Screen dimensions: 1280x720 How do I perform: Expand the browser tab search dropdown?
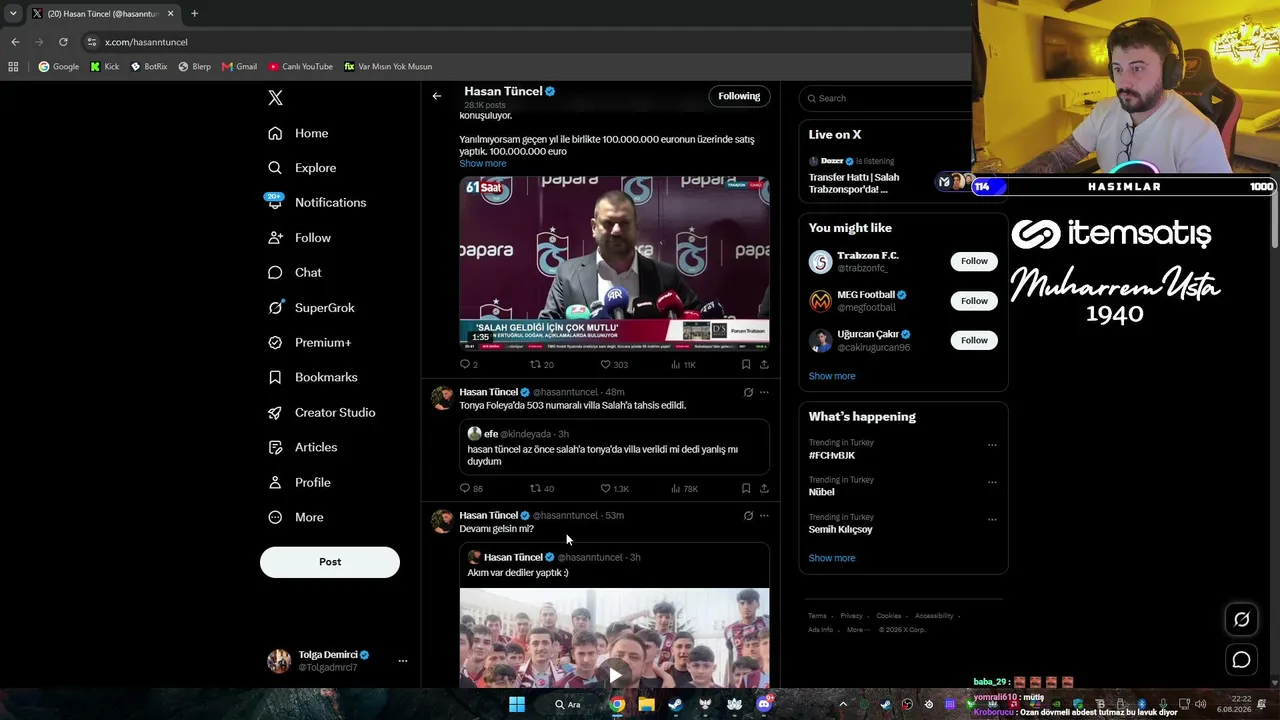[13, 14]
